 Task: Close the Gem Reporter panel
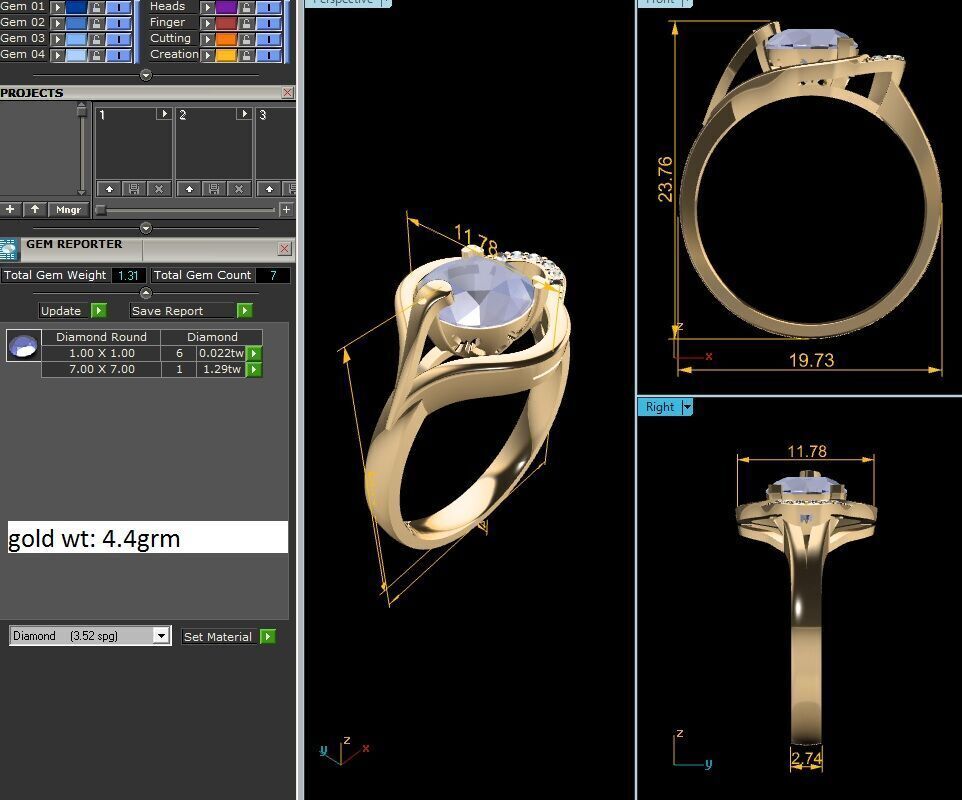284,248
